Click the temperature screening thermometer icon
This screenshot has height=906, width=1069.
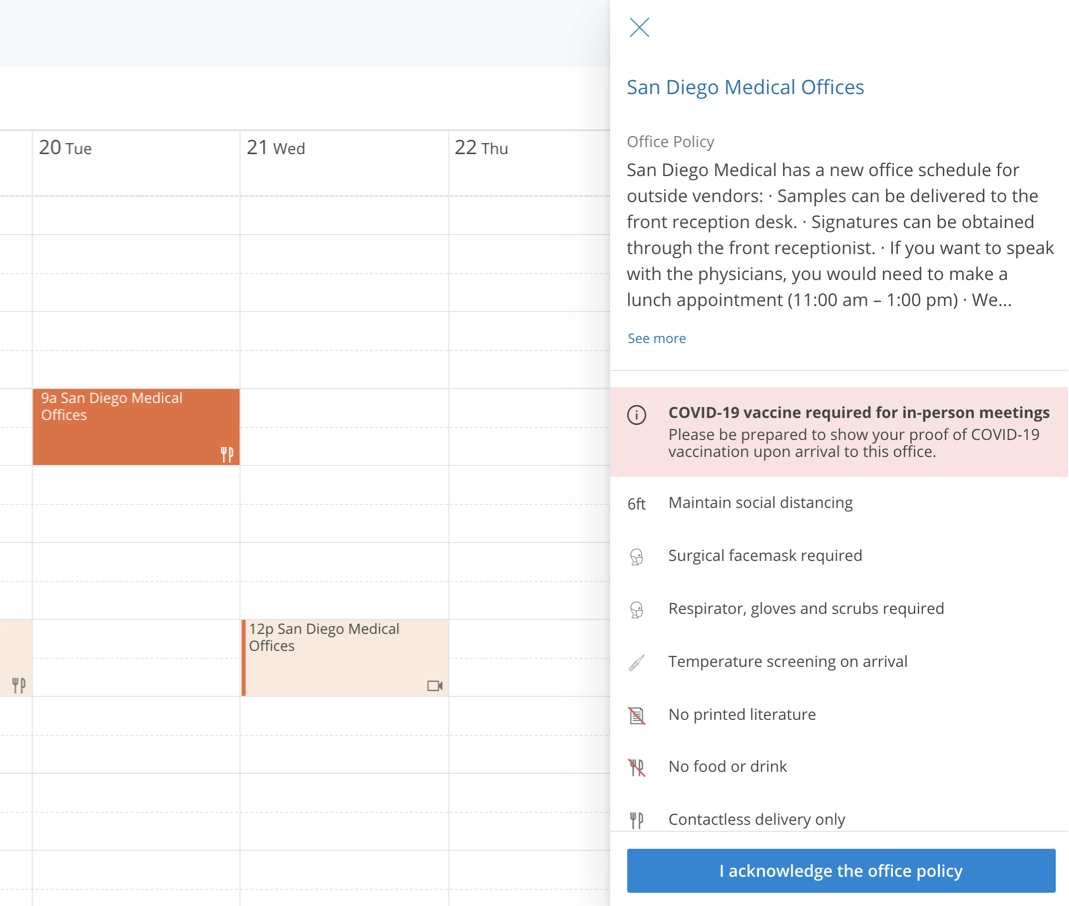point(637,662)
